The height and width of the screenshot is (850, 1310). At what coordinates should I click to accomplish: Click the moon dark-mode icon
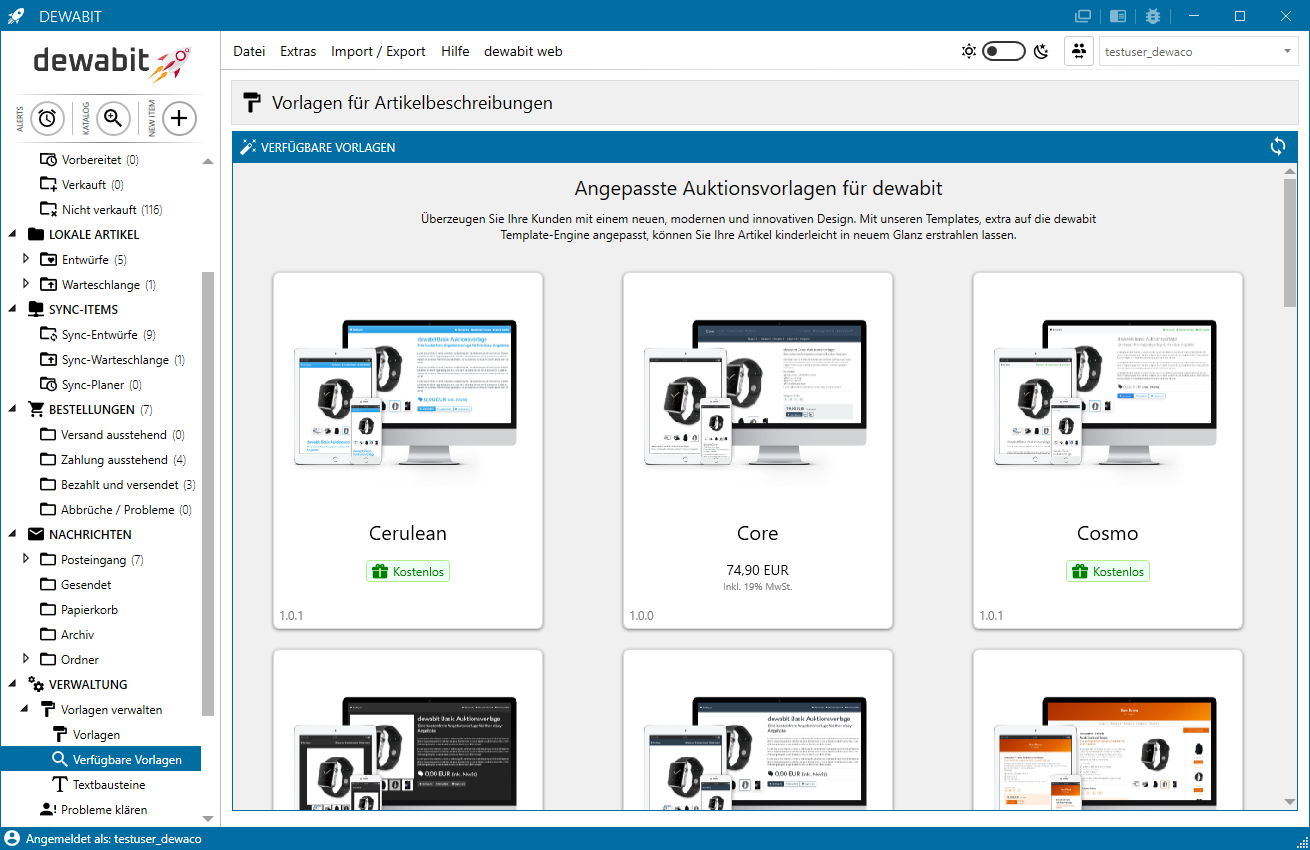(x=1041, y=52)
